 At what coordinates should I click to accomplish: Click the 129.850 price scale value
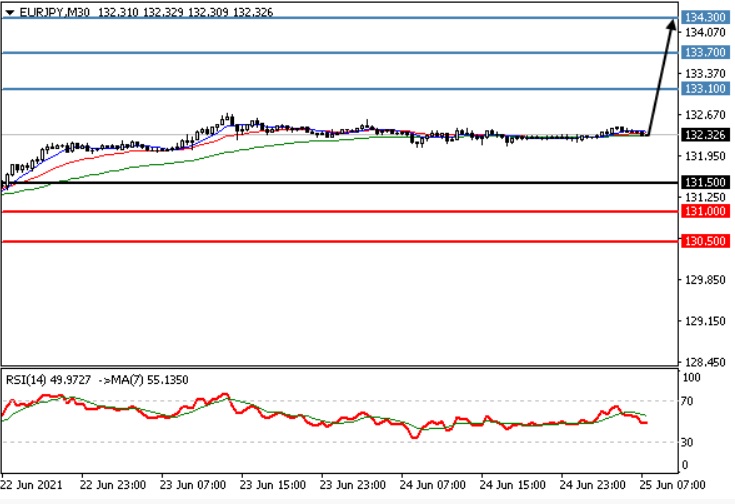click(705, 280)
